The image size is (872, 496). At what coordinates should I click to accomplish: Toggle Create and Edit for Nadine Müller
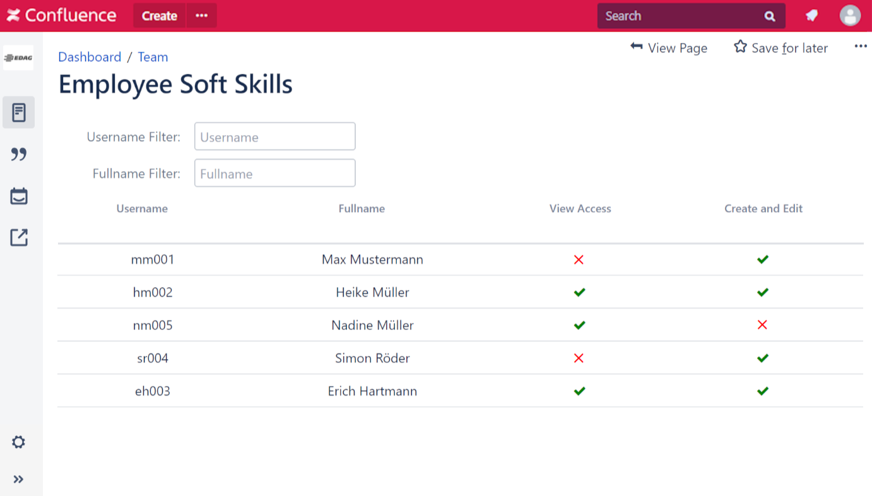(762, 325)
